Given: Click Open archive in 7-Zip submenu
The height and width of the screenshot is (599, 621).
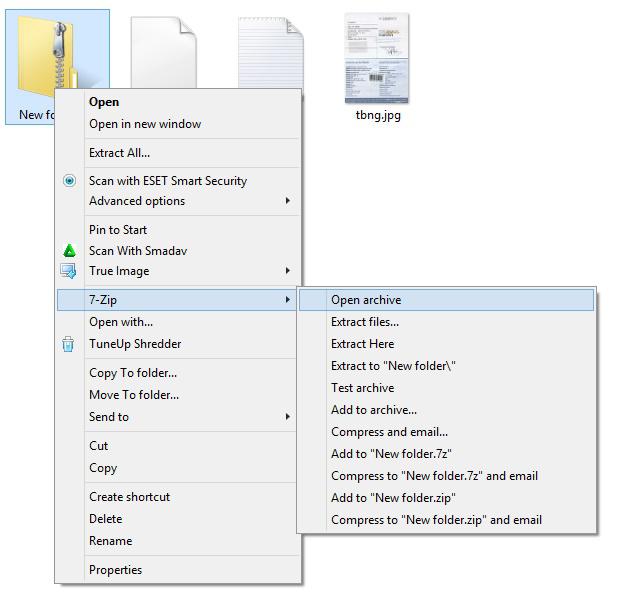Looking at the screenshot, I should pyautogui.click(x=446, y=300).
